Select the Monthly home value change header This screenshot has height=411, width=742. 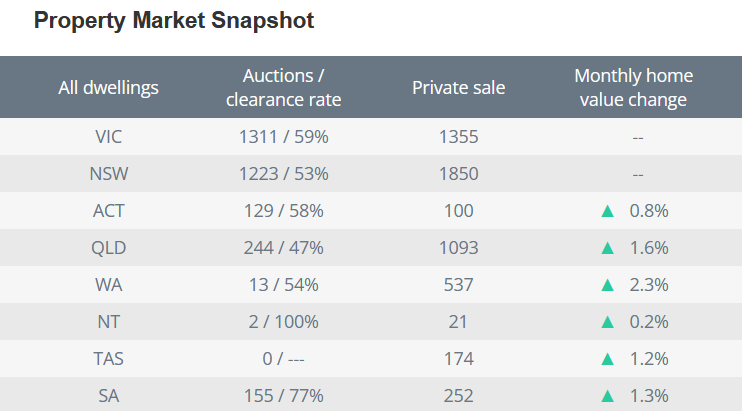click(633, 88)
